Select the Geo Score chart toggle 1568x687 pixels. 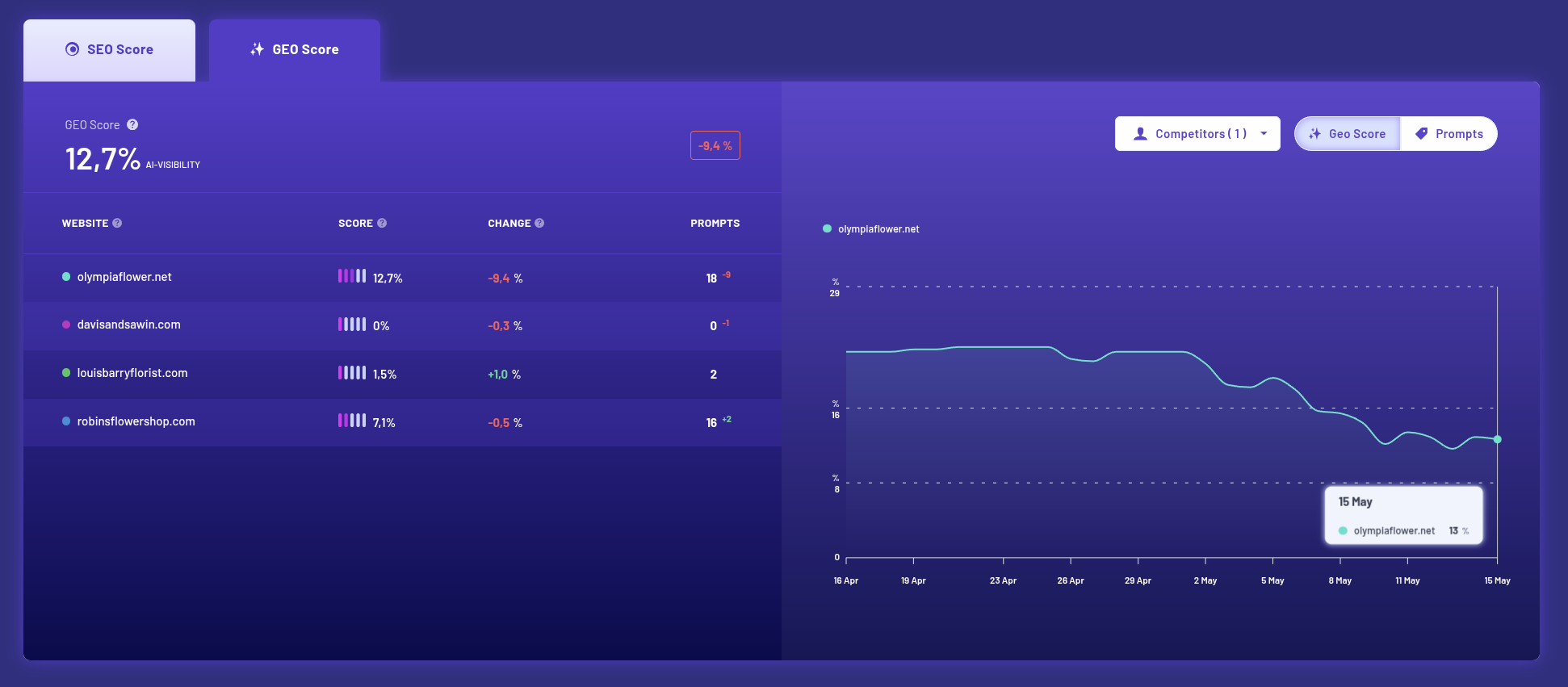[1348, 134]
